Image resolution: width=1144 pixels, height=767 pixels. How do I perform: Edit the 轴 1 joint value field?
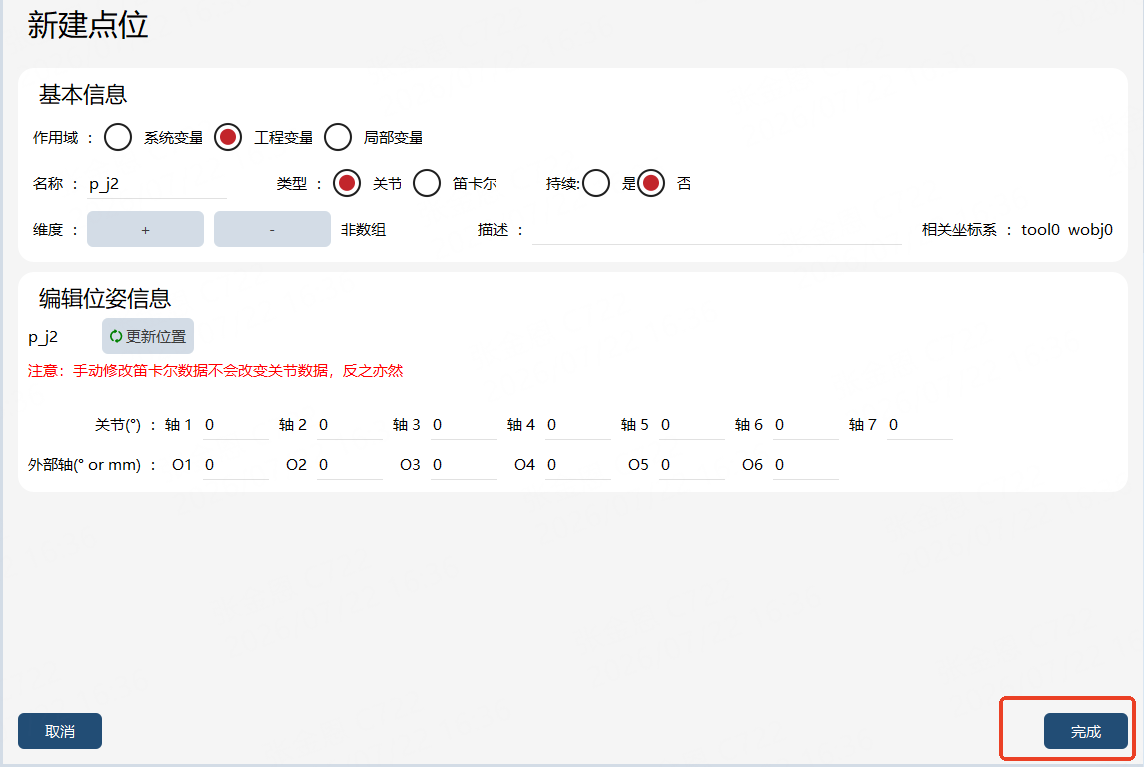(x=236, y=425)
